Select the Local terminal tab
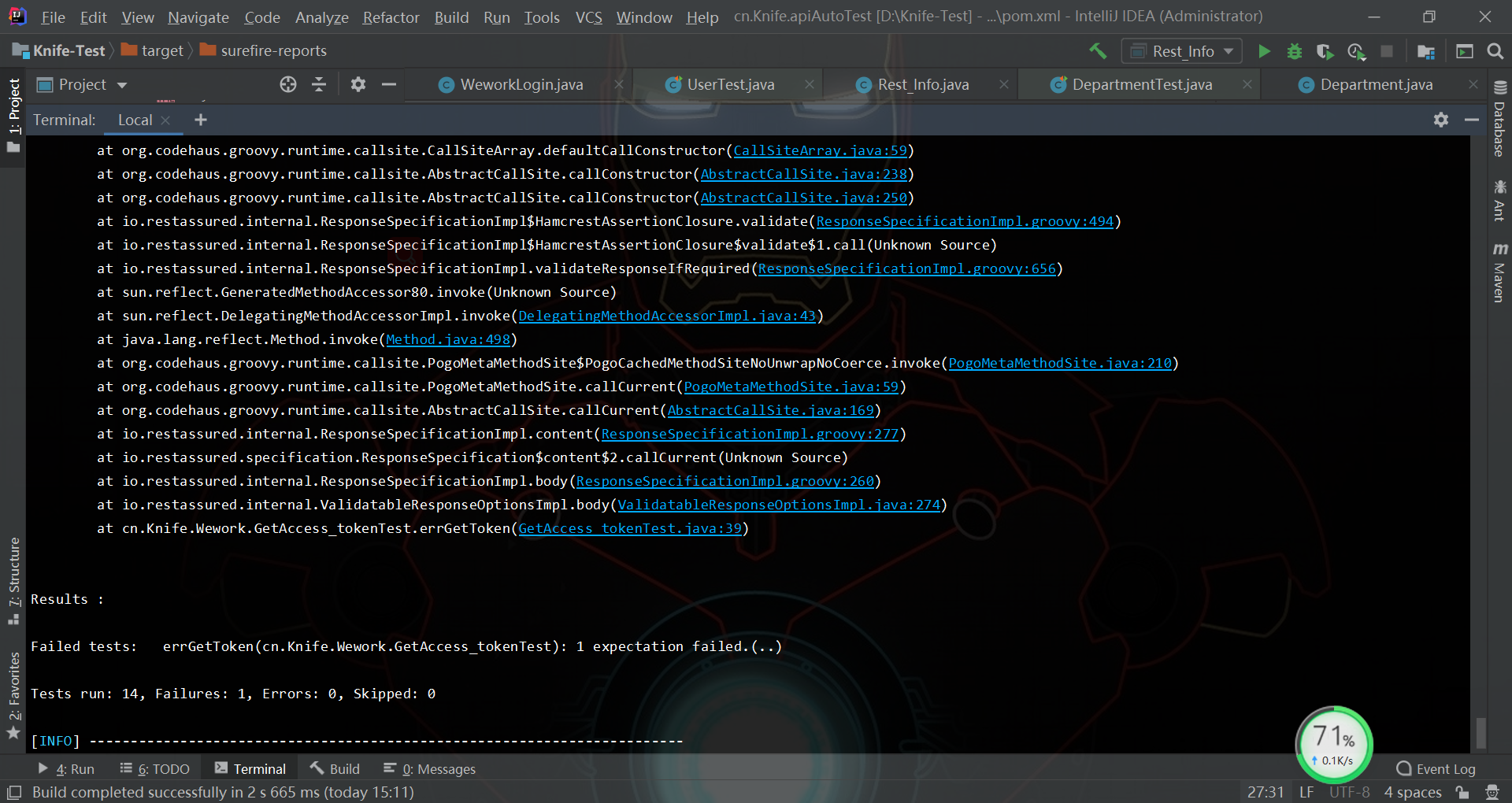The width and height of the screenshot is (1512, 803). (135, 120)
